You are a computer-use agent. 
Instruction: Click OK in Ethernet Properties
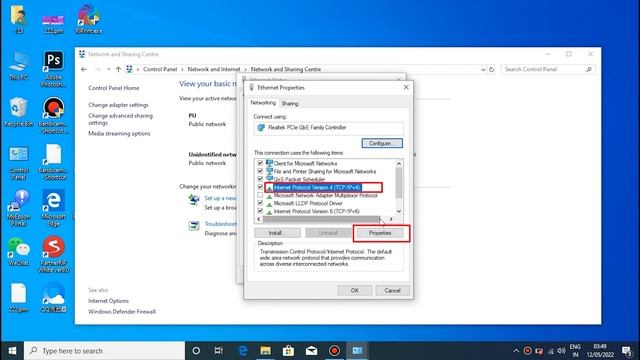[x=355, y=290]
